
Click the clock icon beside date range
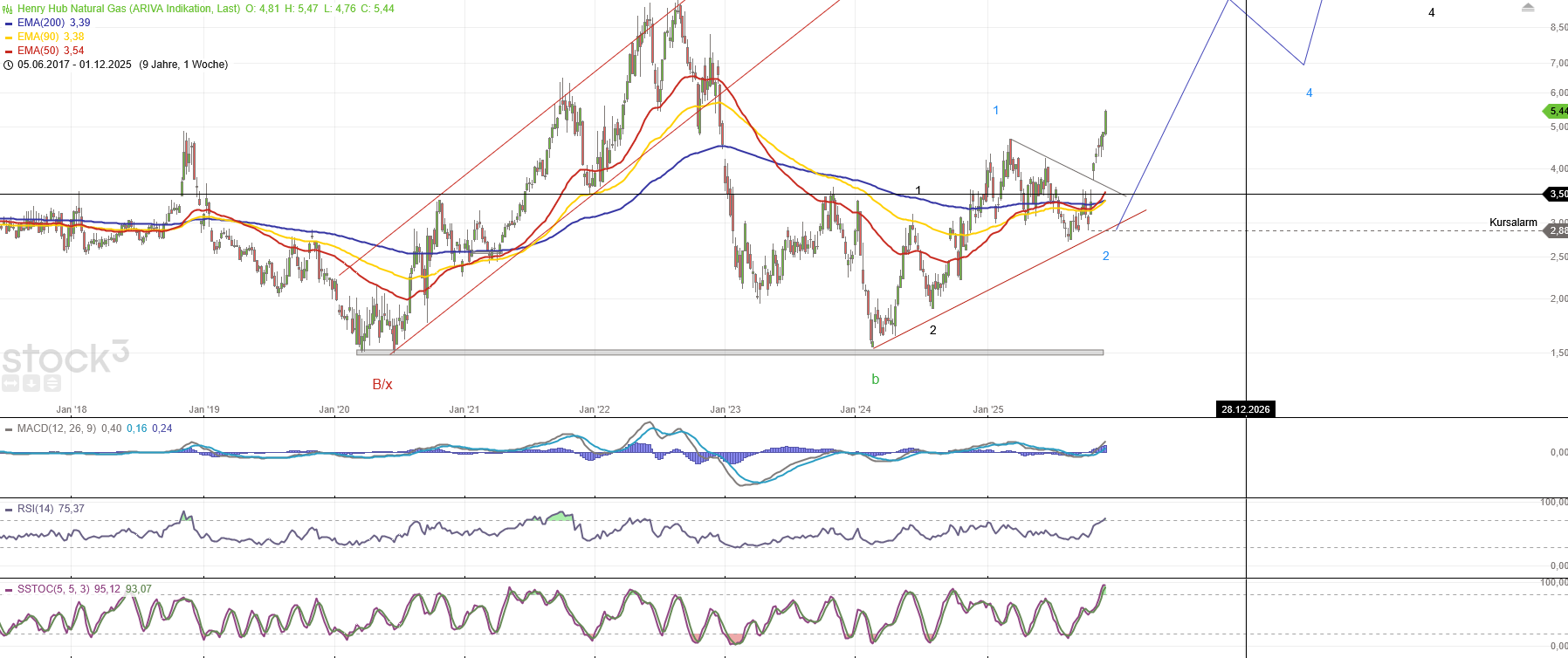pyautogui.click(x=9, y=65)
